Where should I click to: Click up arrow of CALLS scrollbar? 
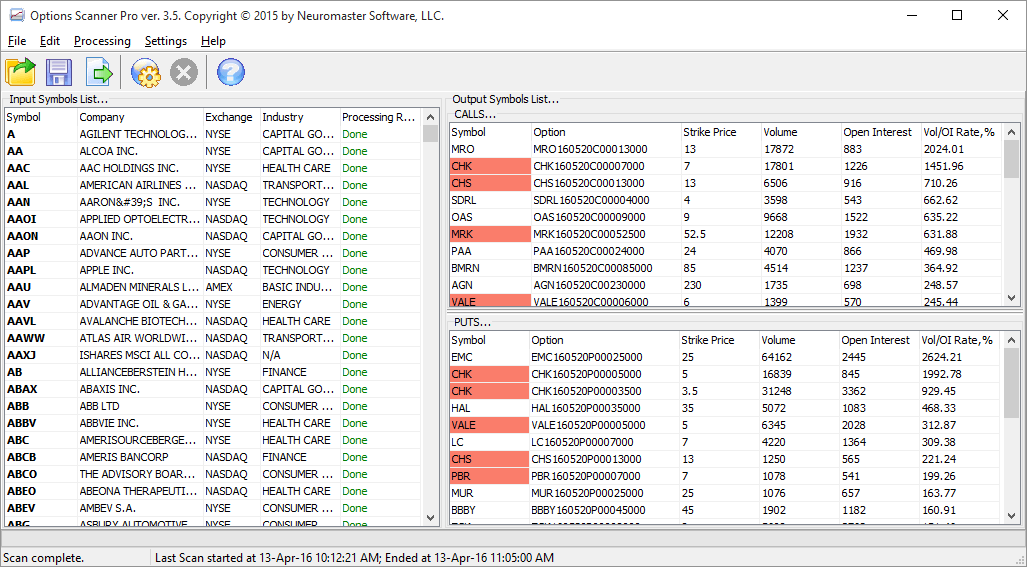click(1011, 132)
